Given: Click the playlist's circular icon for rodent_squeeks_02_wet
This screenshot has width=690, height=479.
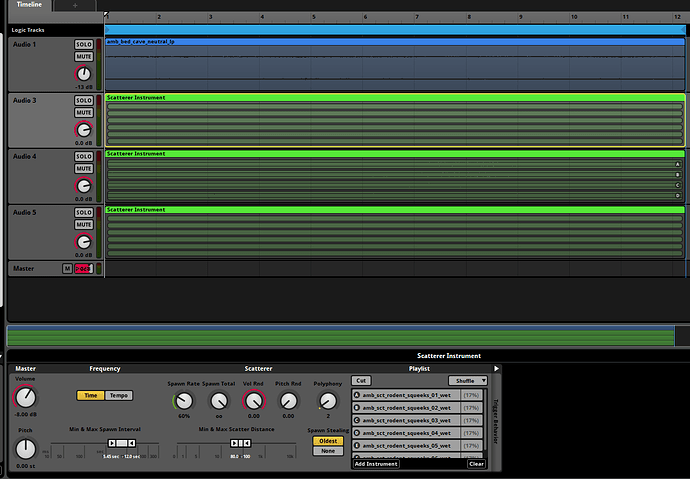Looking at the screenshot, I should (357, 408).
